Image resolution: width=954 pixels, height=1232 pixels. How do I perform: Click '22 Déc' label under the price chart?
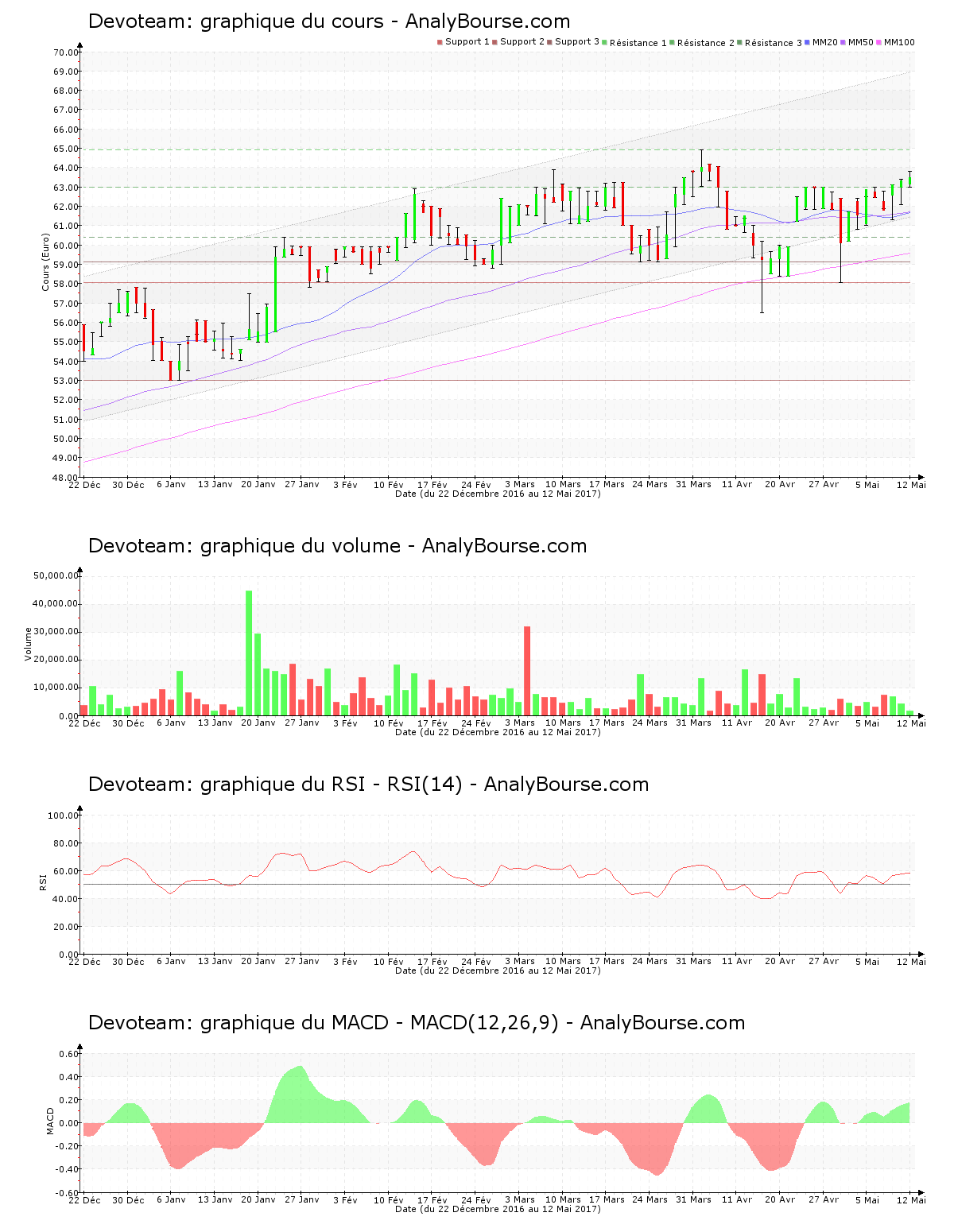coord(84,484)
